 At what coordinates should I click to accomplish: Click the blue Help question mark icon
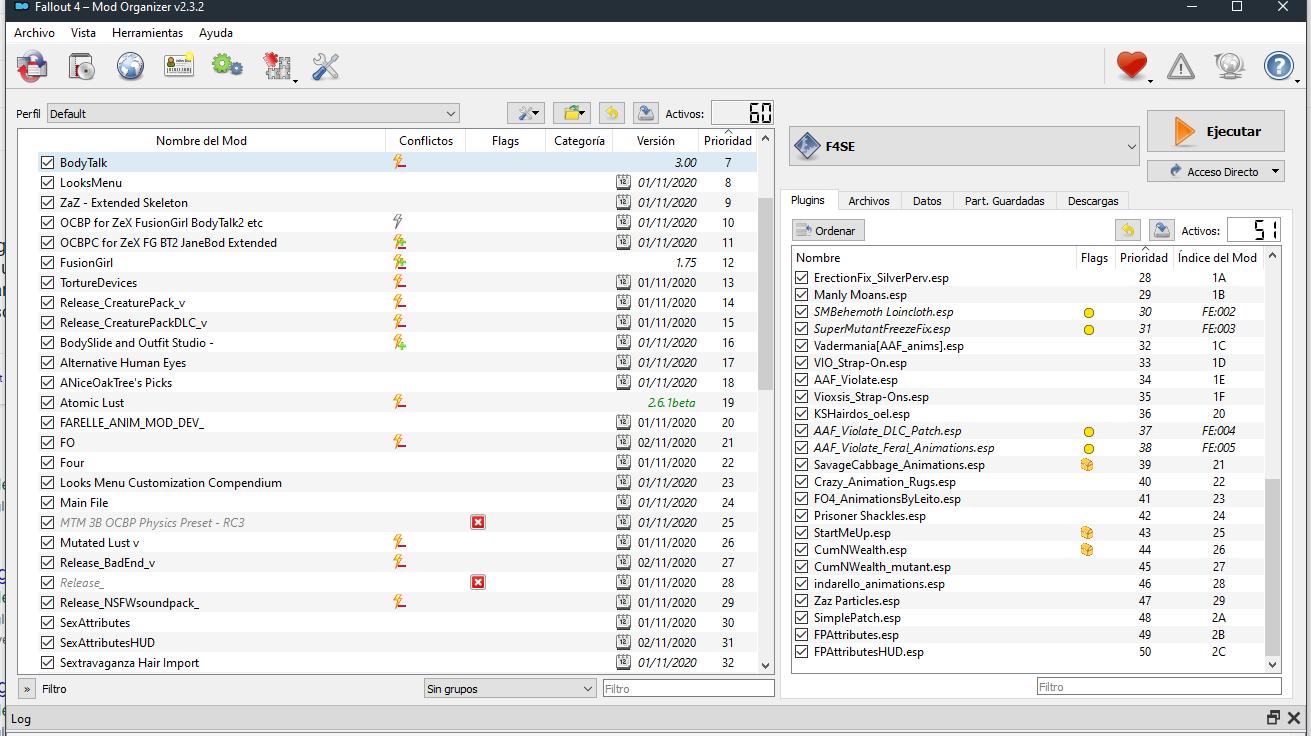(x=1279, y=67)
